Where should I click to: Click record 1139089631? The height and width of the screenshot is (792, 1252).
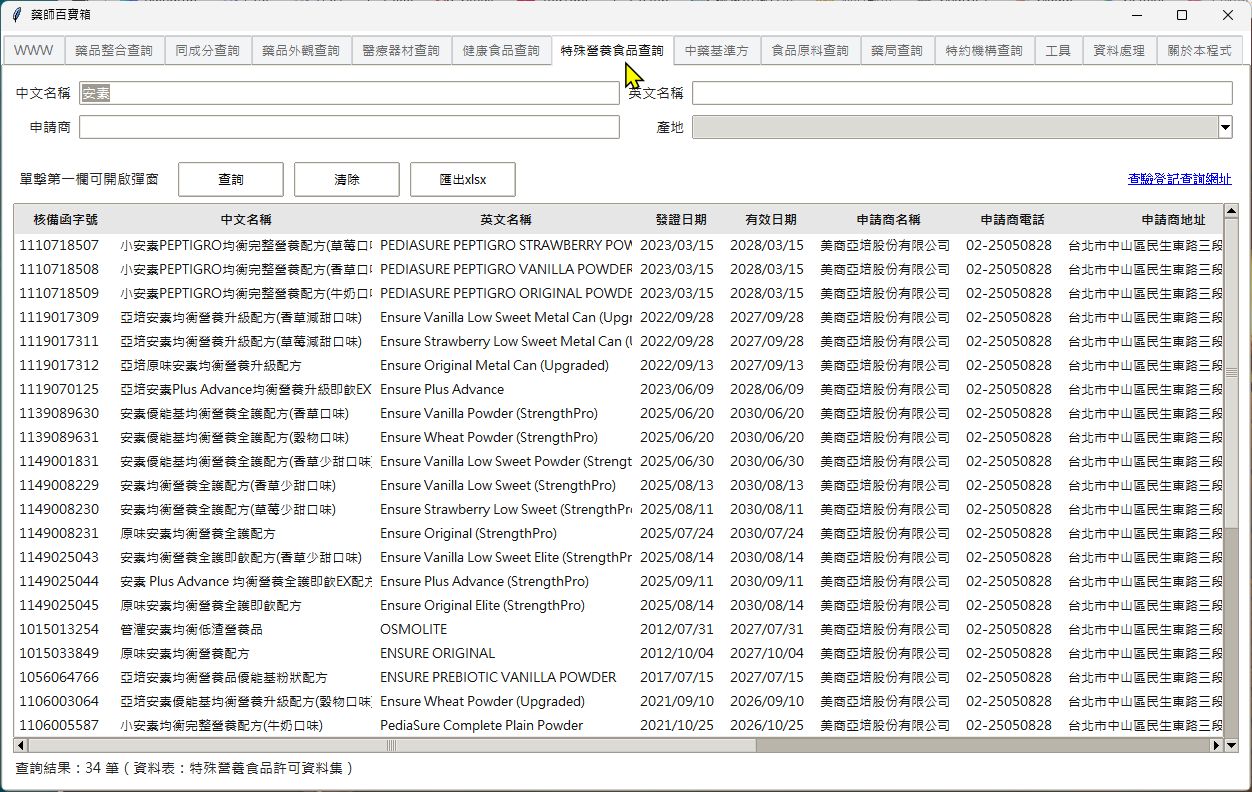[59, 437]
